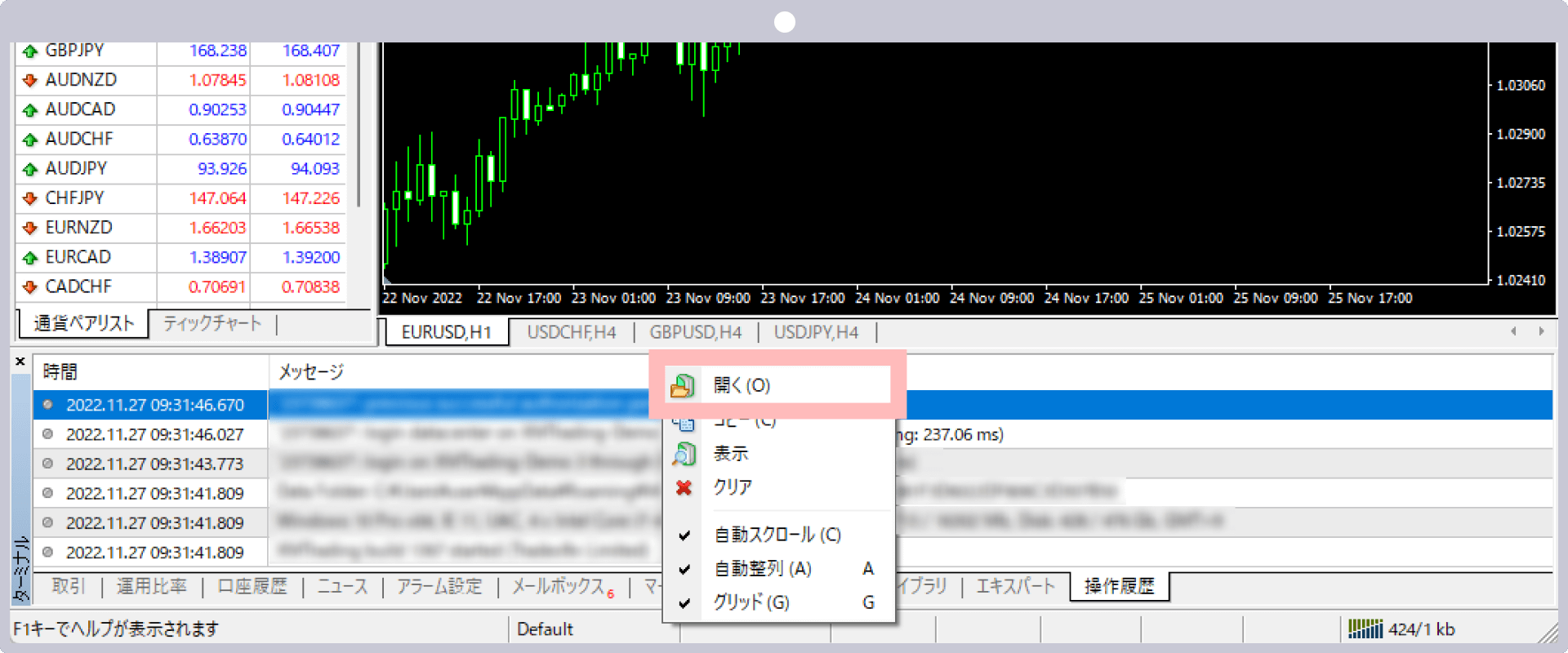Click the EURNZD down arrow icon
Screen dimensions: 1568x653
pos(30,228)
